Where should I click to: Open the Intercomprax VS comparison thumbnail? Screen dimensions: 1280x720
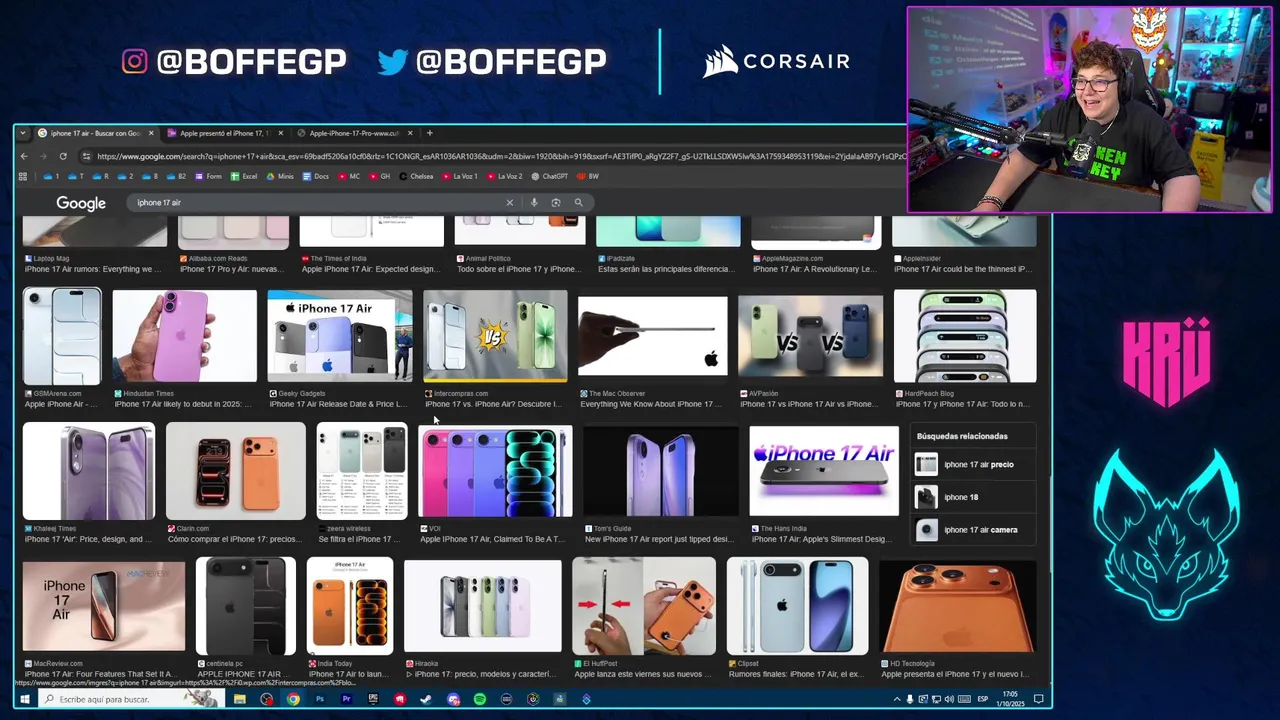pyautogui.click(x=495, y=336)
